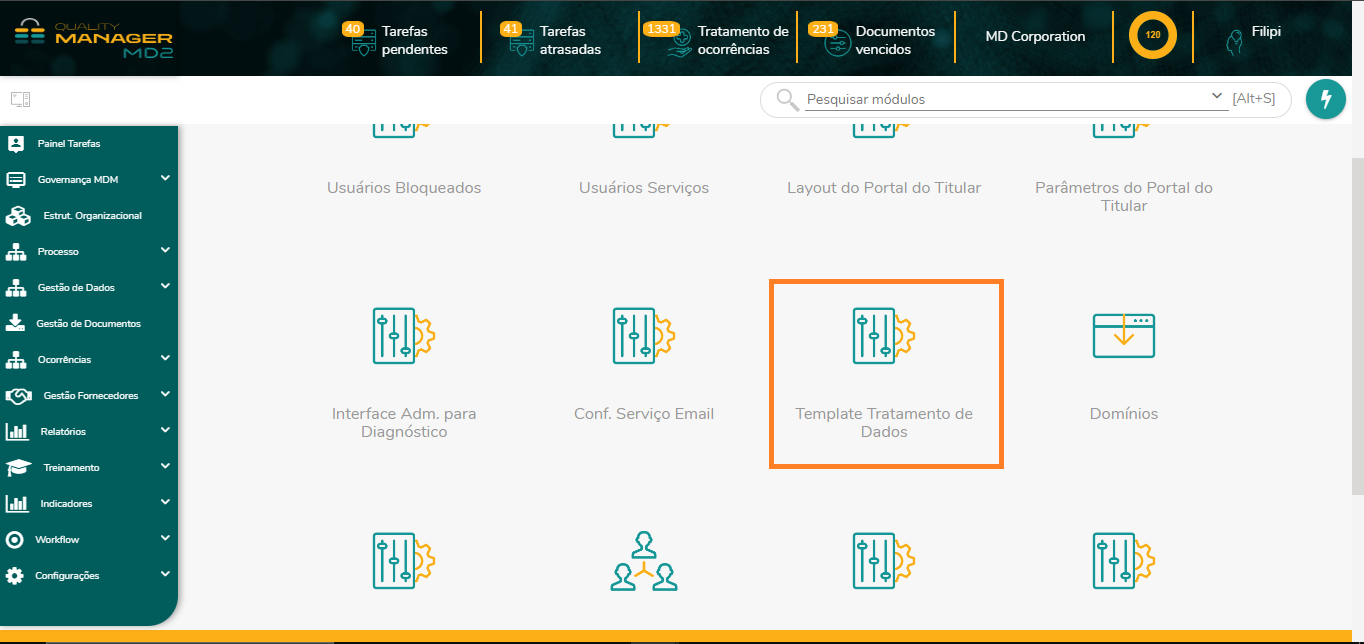Click the Conf. Serviço Email settings icon
The width and height of the screenshot is (1364, 644).
pos(644,335)
